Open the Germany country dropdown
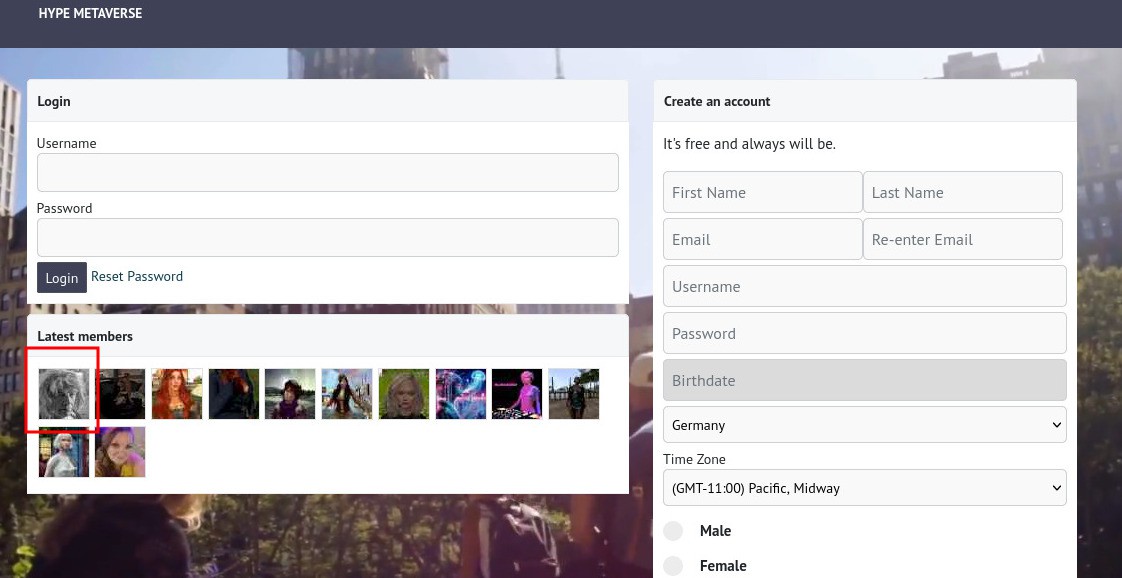This screenshot has height=578, width=1122. click(864, 425)
